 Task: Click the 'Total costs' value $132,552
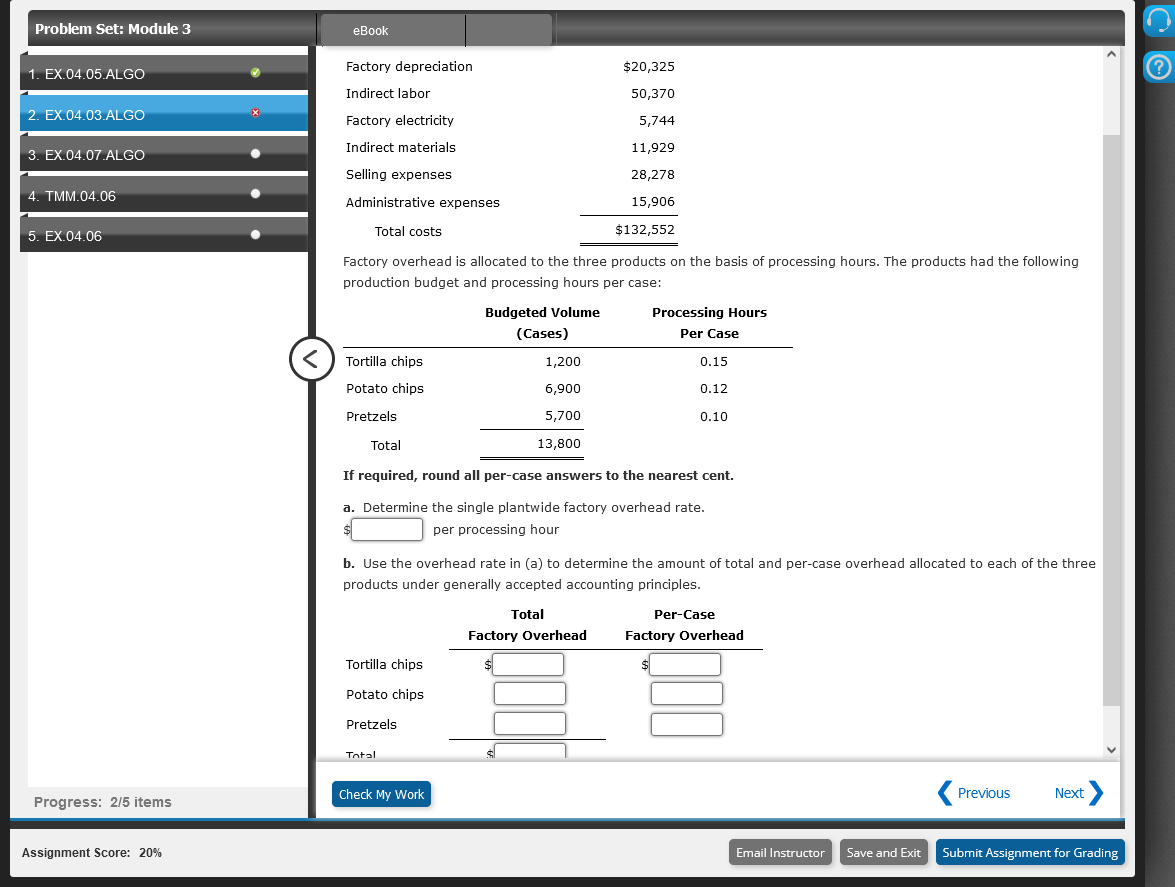(644, 230)
